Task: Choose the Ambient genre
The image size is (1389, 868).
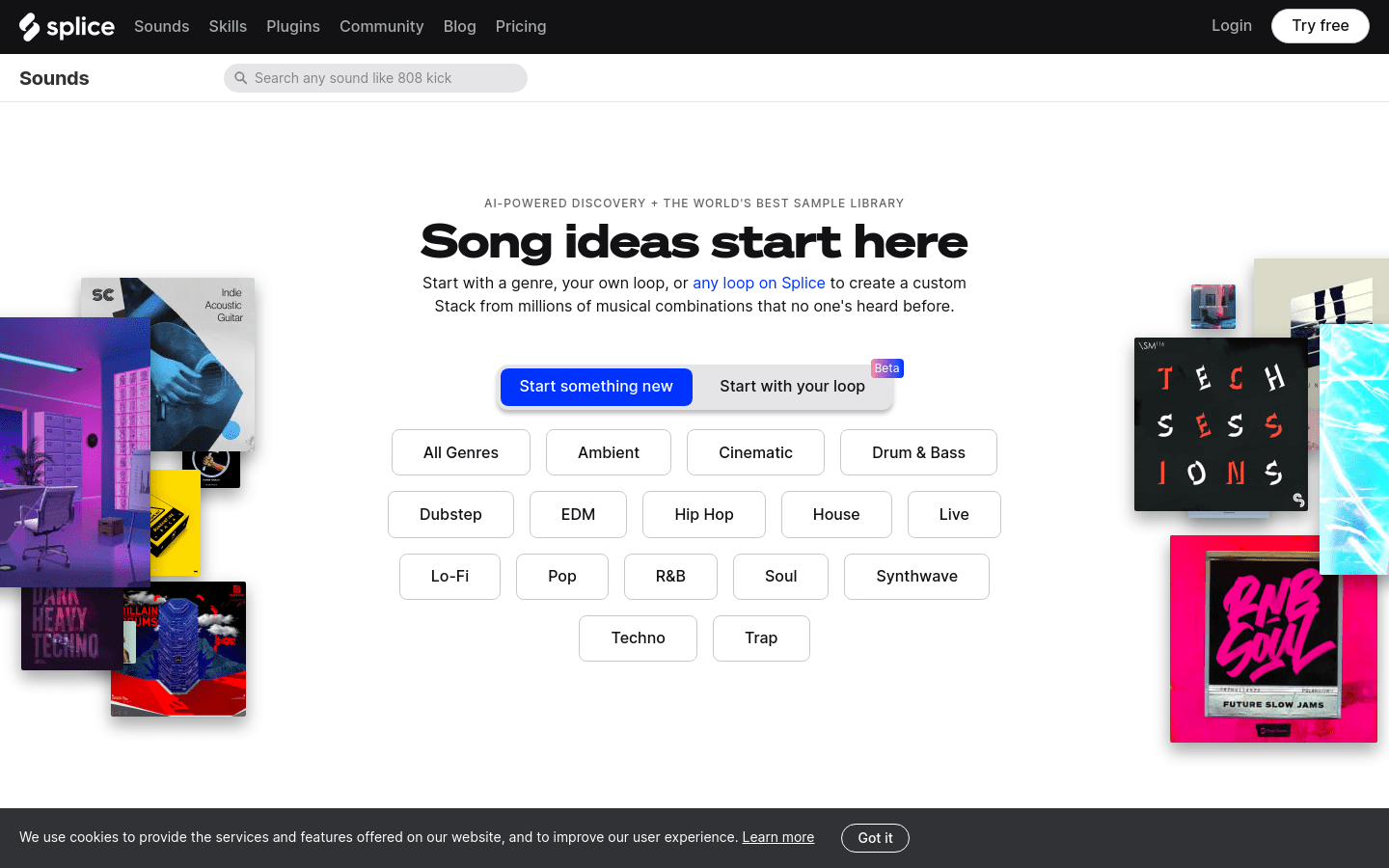Action: coord(609,452)
